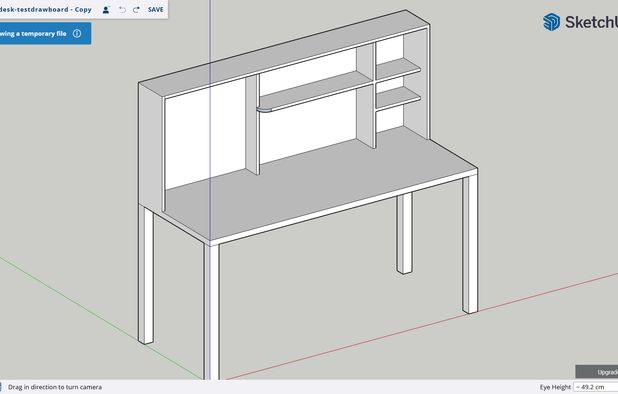Select the curved-edge middle shelf in the hutch
The image size is (618, 394).
coord(315,91)
